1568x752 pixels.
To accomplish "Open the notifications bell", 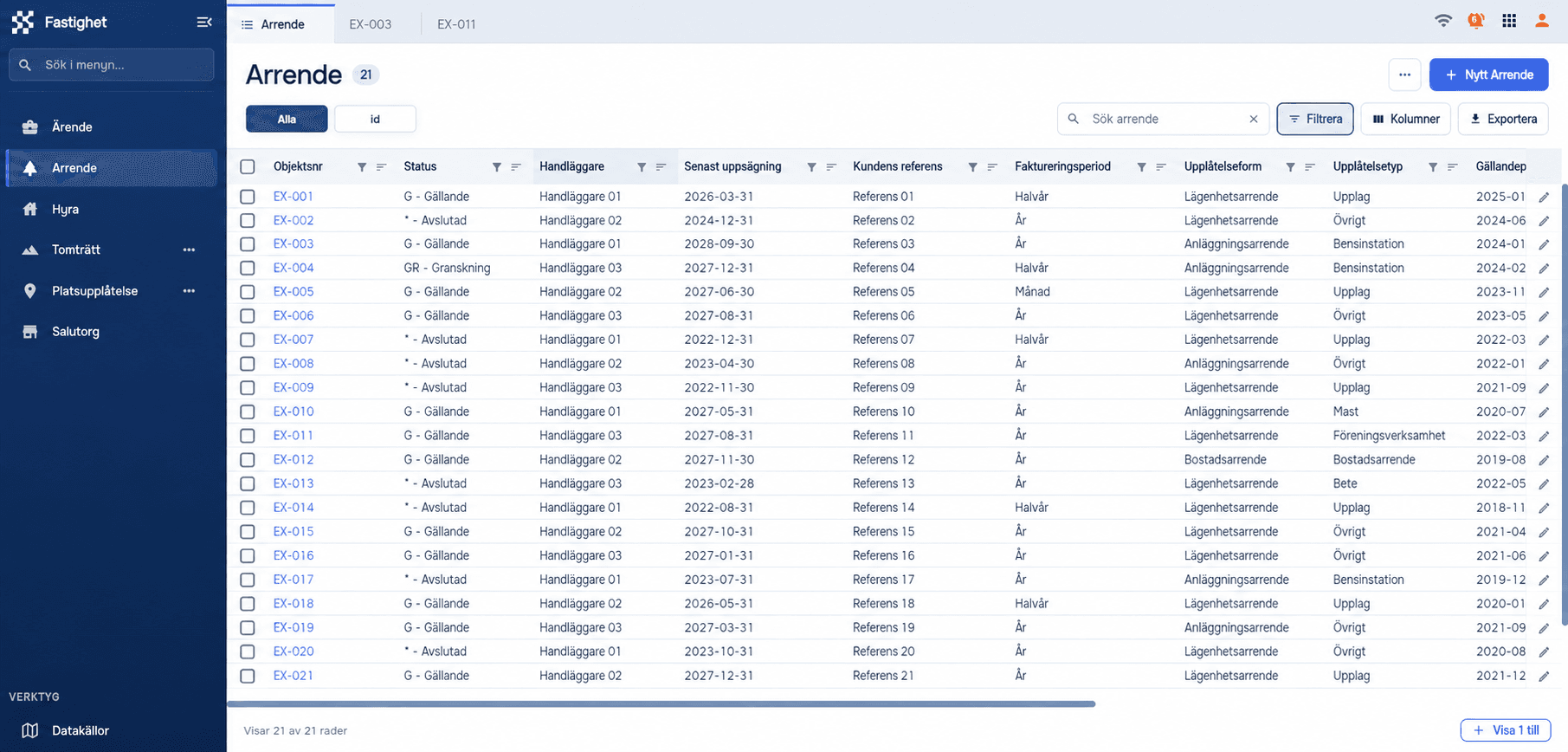I will (x=1476, y=21).
